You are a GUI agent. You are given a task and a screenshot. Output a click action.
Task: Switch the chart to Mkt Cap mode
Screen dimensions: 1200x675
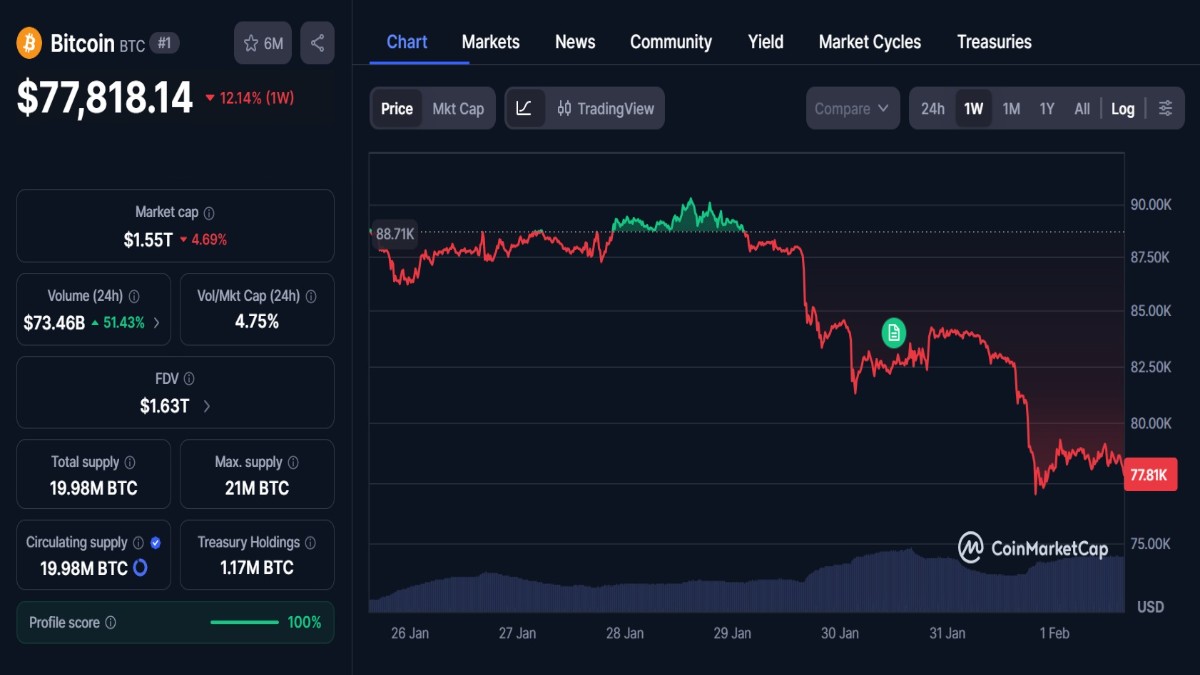point(458,108)
